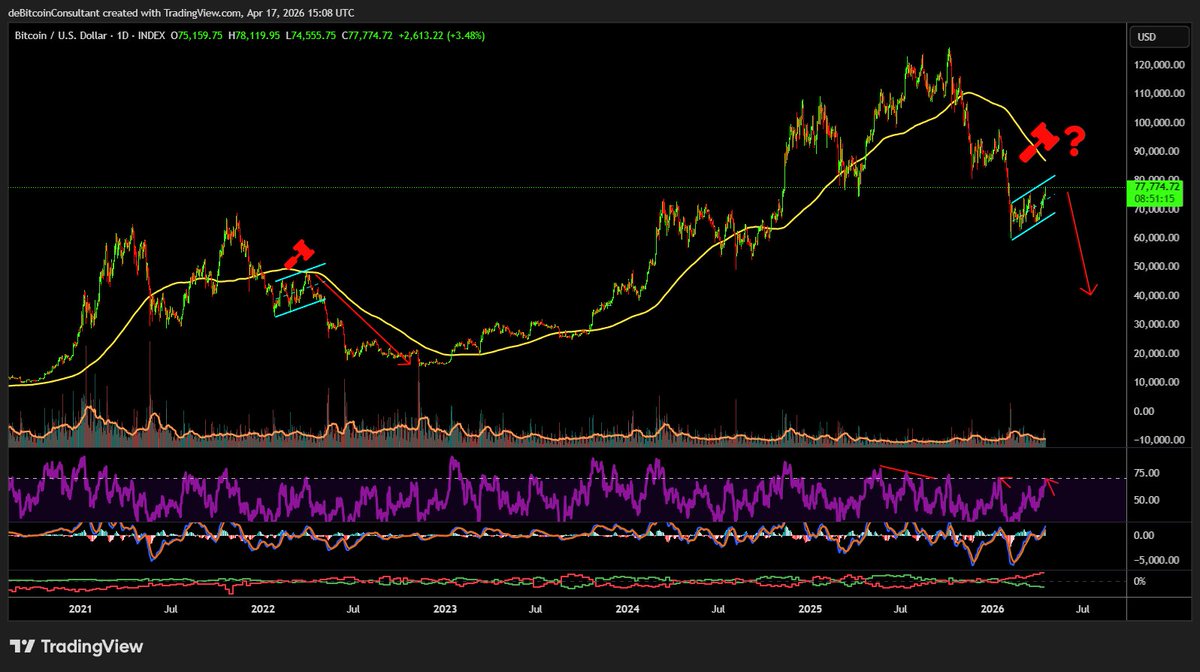This screenshot has height=672, width=1200.
Task: Click the 2021 time axis label
Action: [x=80, y=608]
